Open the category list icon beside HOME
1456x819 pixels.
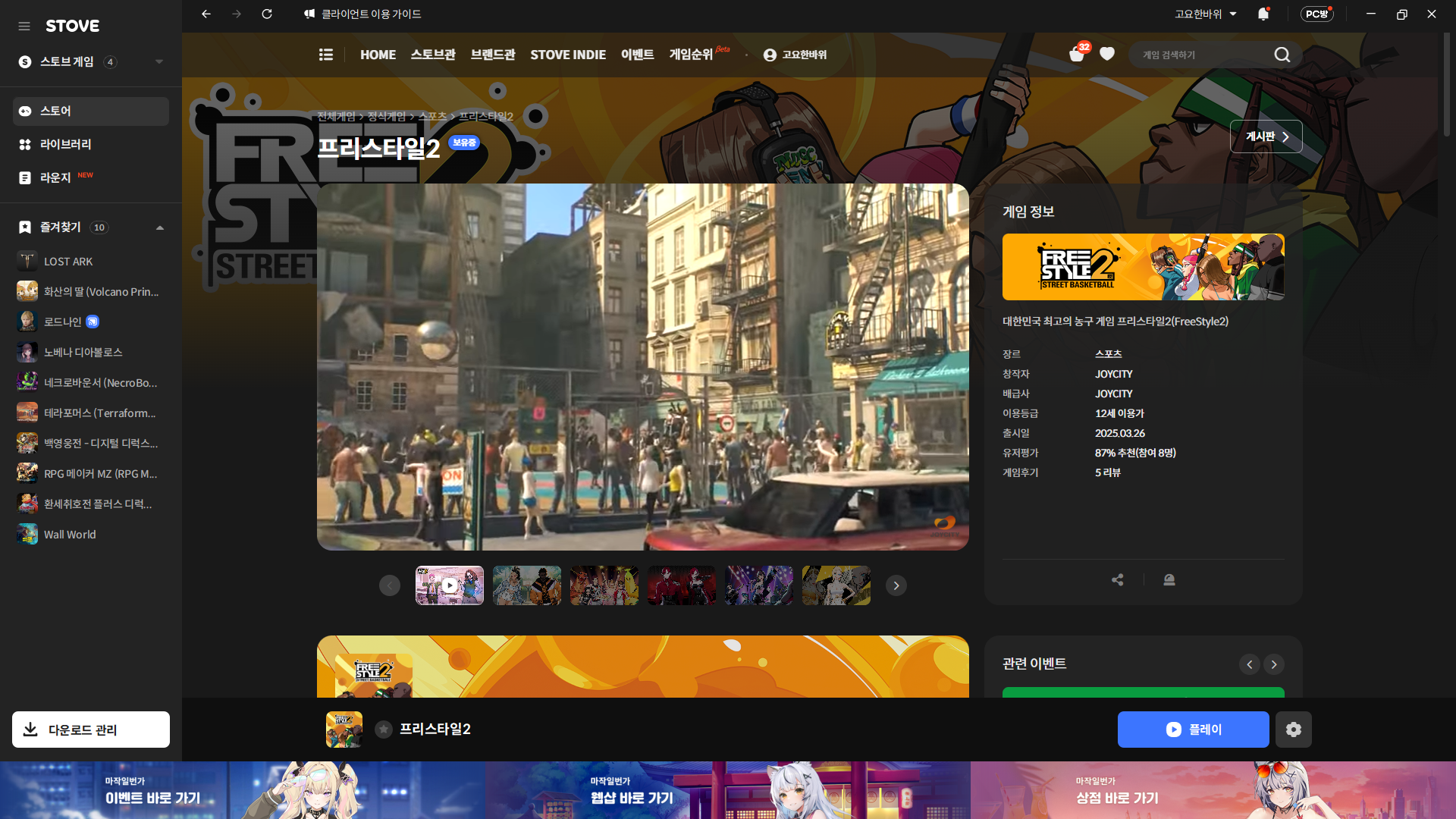click(326, 55)
